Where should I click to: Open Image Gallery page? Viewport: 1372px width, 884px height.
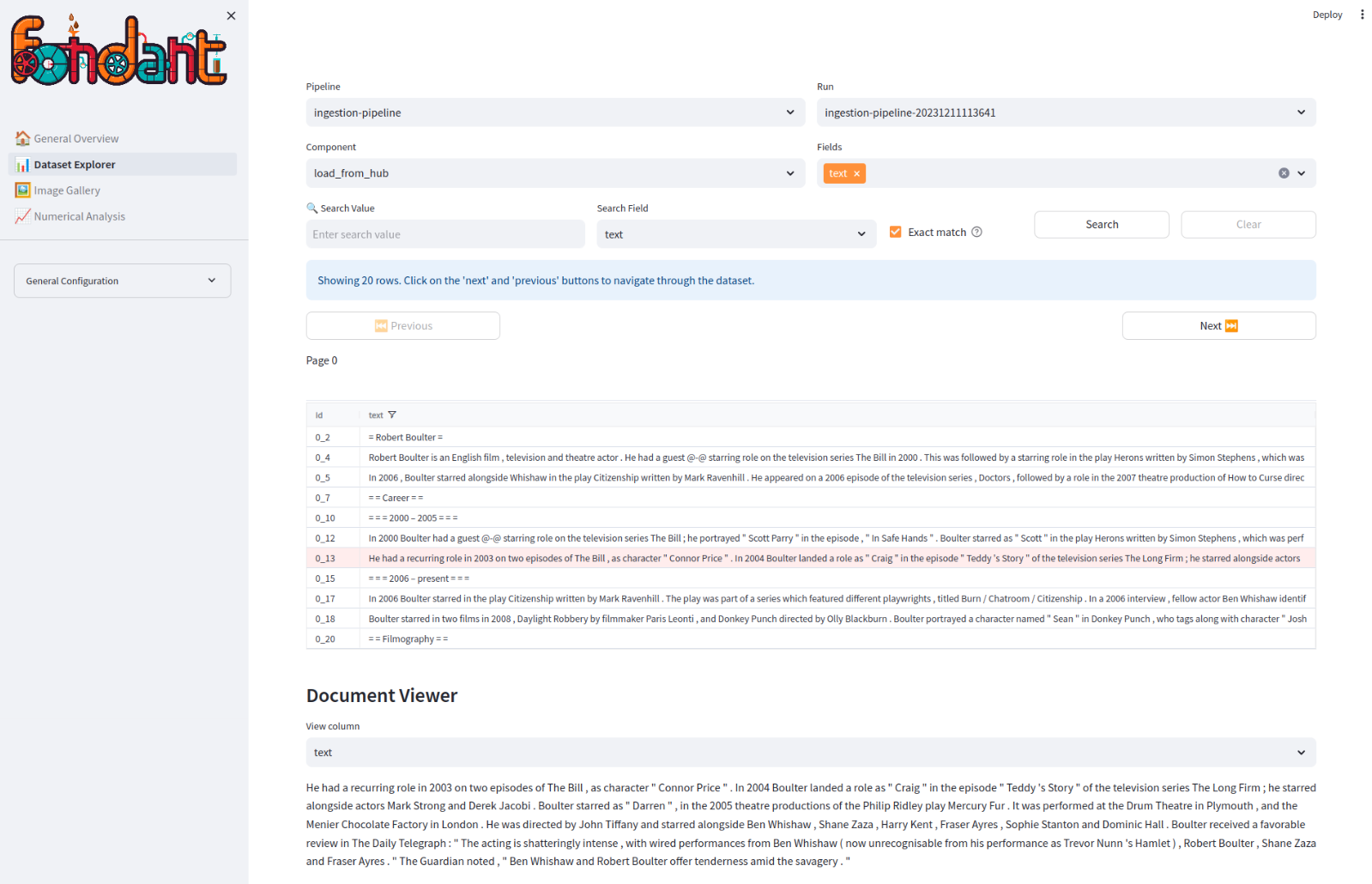[x=123, y=191]
